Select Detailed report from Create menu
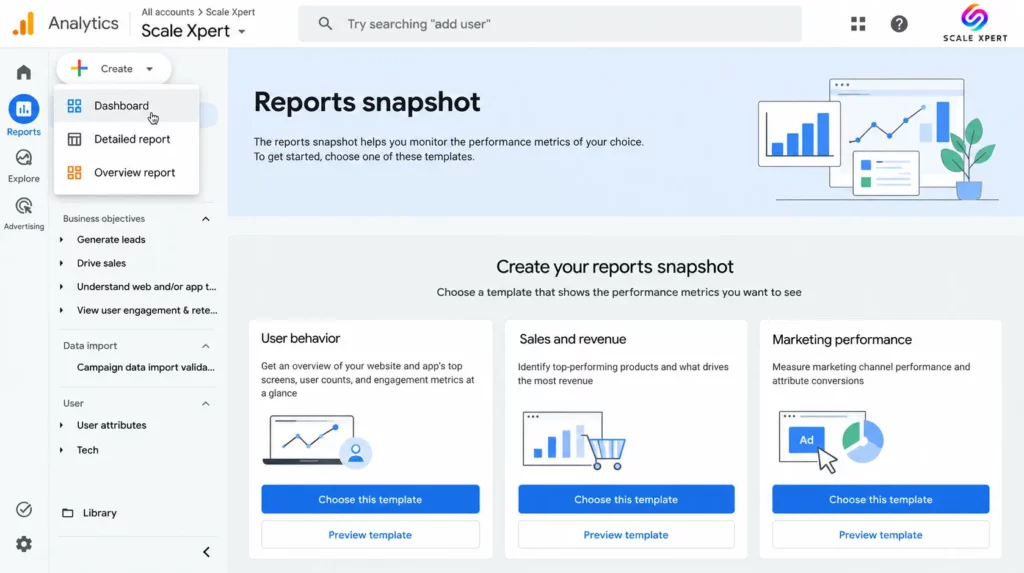Screen dimensions: 1024x573 (127, 139)
